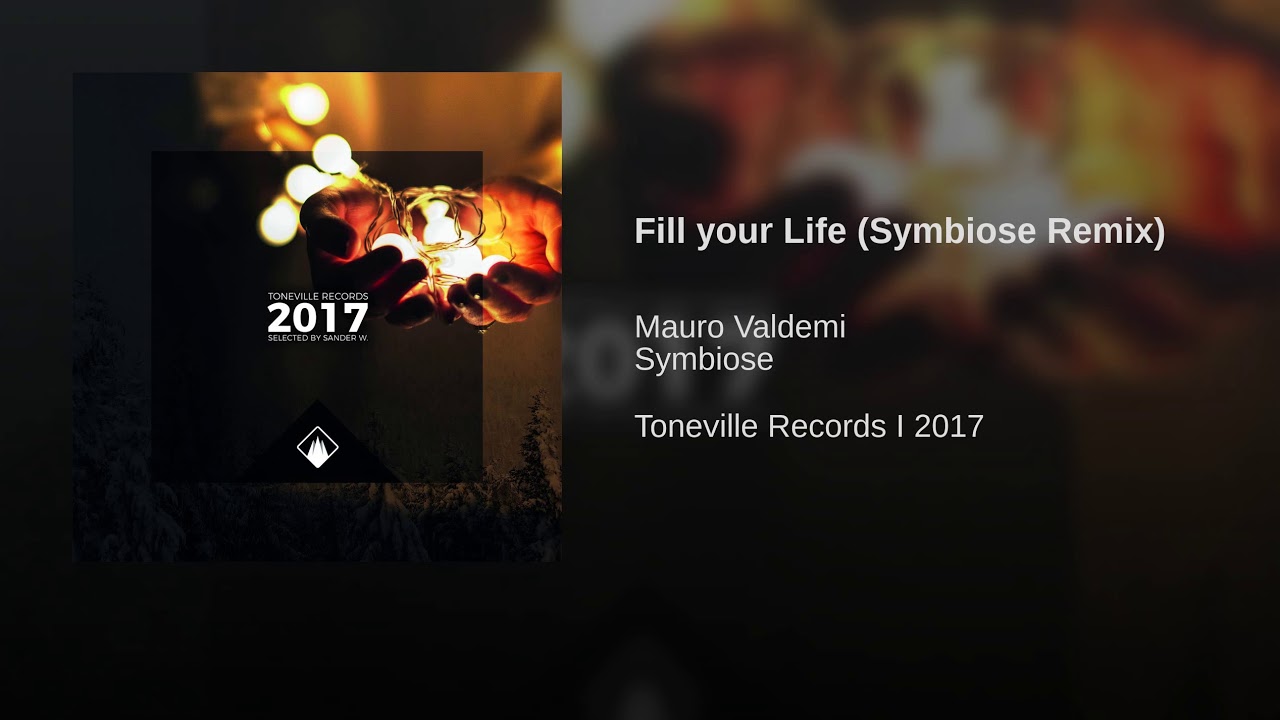
Task: Click the large 2017 text on cover
Action: coord(318,318)
